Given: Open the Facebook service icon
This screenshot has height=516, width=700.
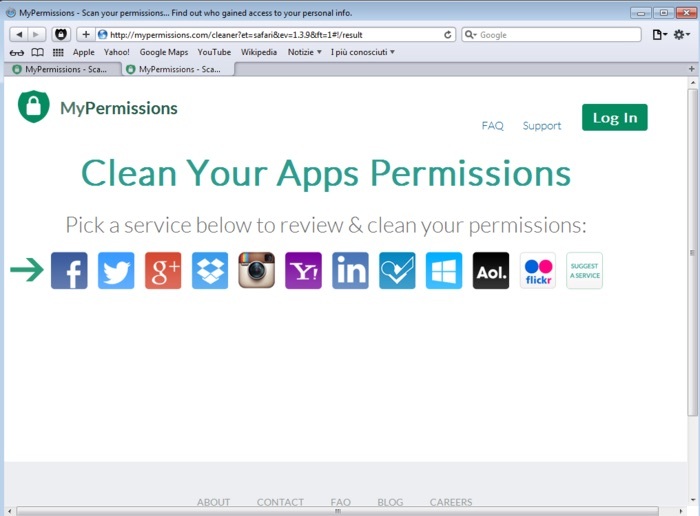Looking at the screenshot, I should point(69,270).
